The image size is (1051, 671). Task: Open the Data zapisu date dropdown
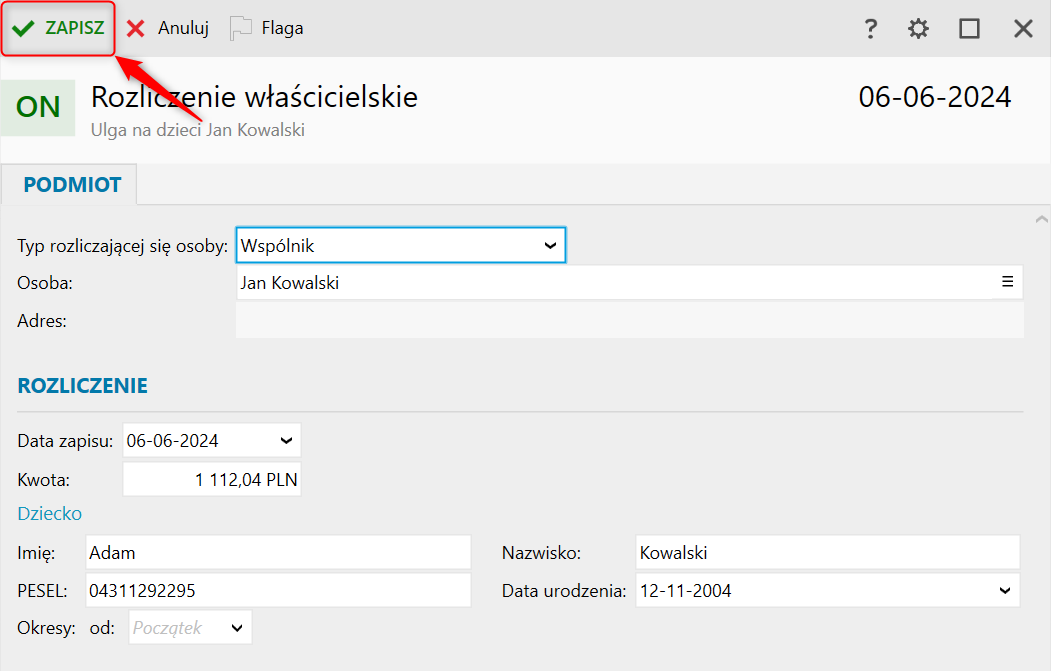click(286, 440)
